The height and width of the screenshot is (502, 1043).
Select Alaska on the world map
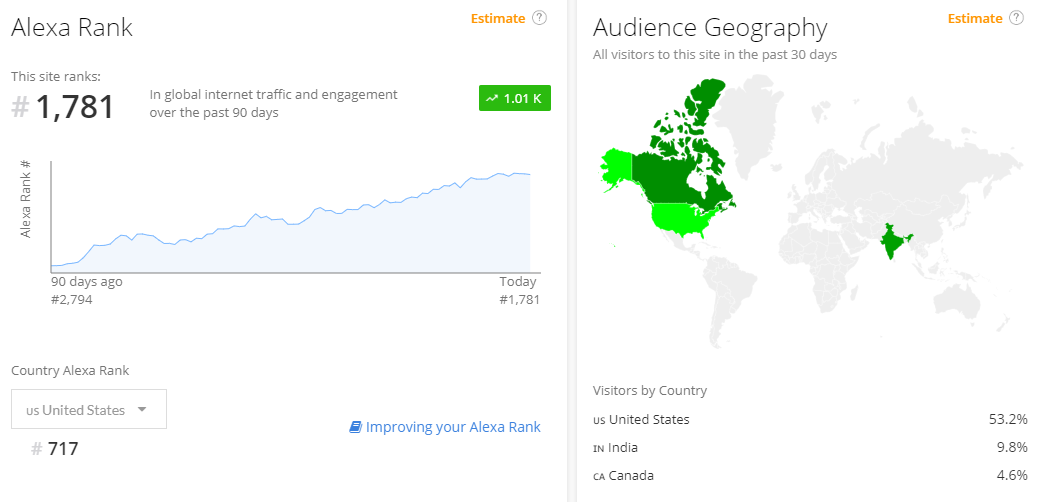point(616,169)
